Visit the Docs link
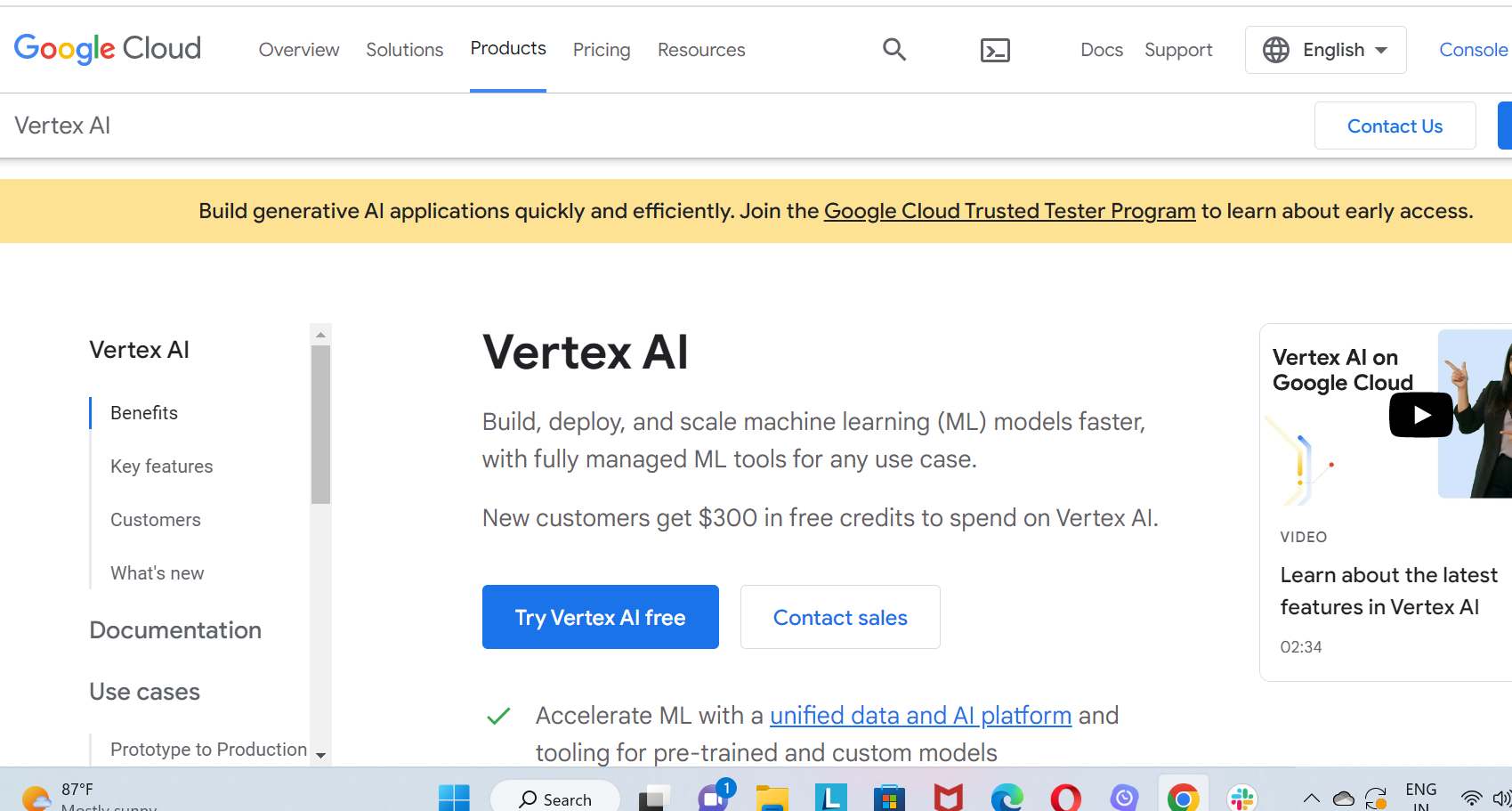Image resolution: width=1512 pixels, height=811 pixels. (x=1102, y=50)
